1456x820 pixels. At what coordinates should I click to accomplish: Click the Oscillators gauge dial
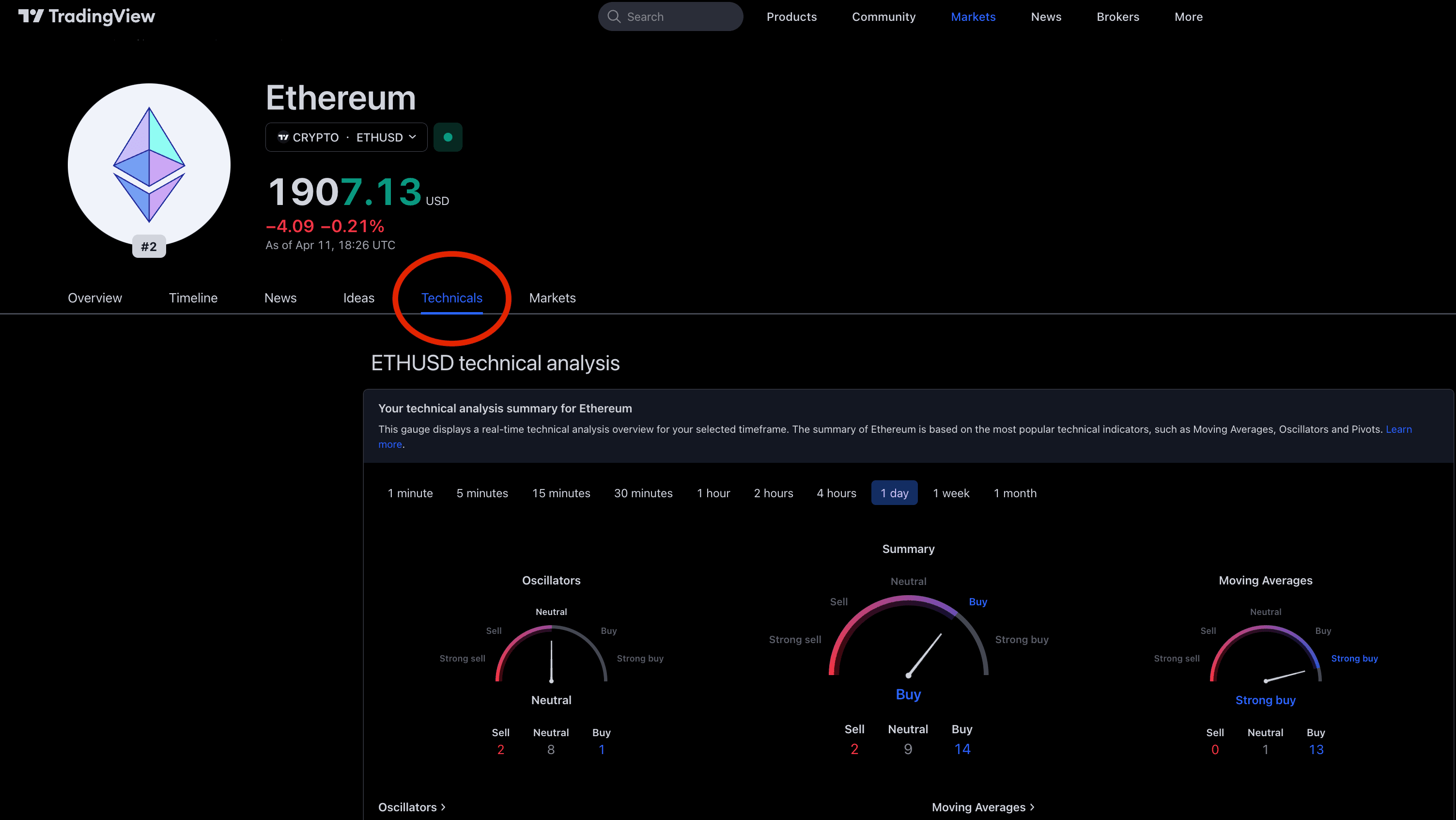[x=551, y=655]
